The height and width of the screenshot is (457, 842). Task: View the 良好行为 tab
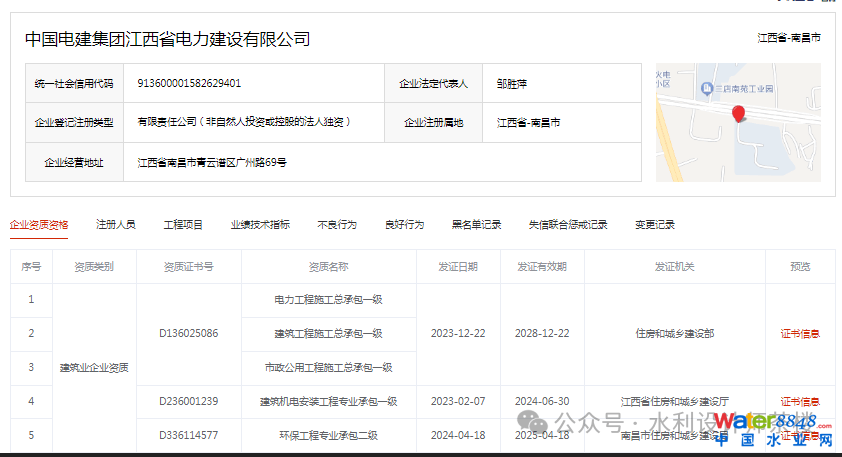pyautogui.click(x=404, y=225)
